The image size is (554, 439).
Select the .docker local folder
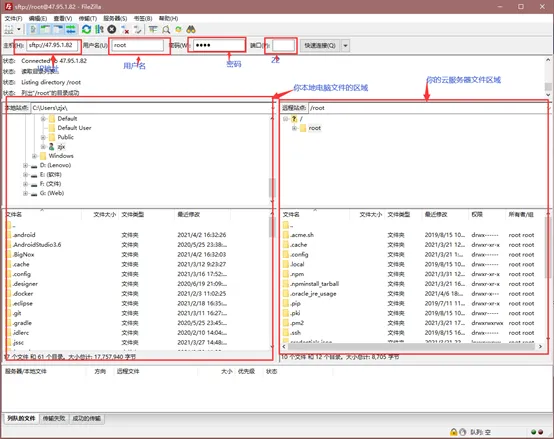23,293
